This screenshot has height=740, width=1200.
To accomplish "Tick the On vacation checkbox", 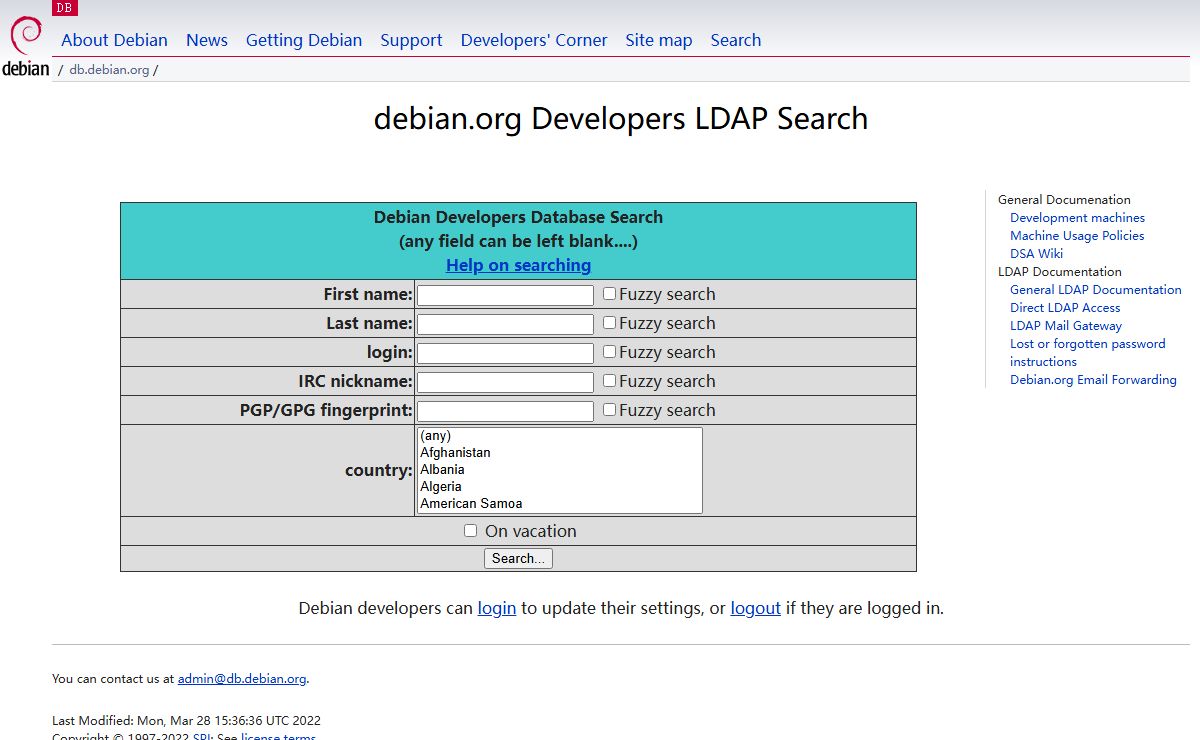I will coord(470,531).
